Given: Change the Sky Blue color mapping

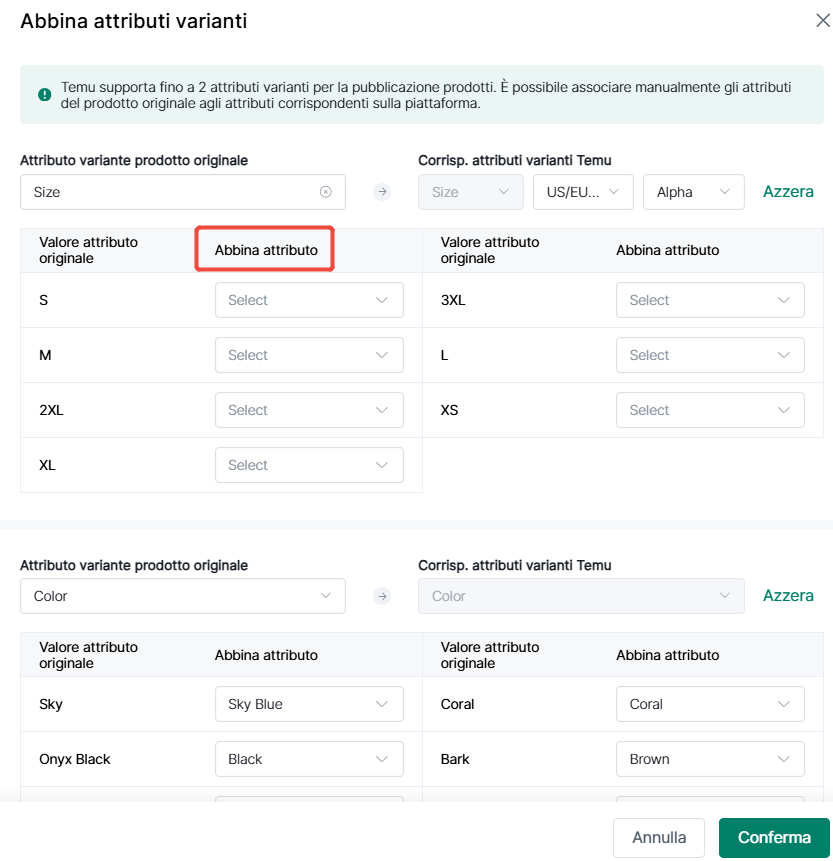Looking at the screenshot, I should tap(309, 704).
